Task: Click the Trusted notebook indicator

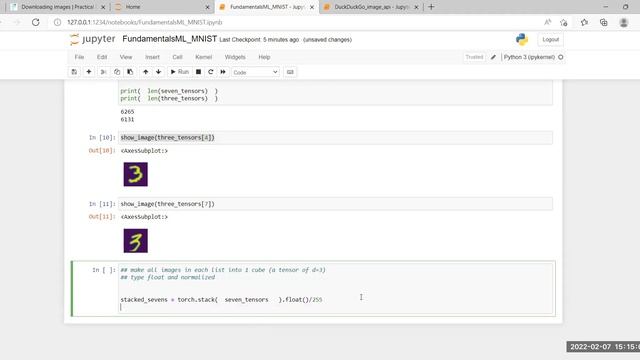Action: tap(474, 57)
